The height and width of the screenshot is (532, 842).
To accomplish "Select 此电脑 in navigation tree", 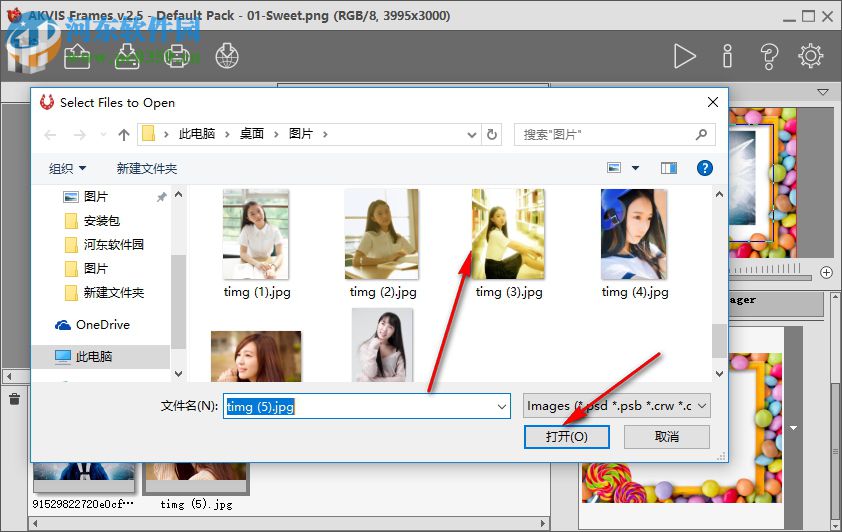I will click(x=93, y=356).
